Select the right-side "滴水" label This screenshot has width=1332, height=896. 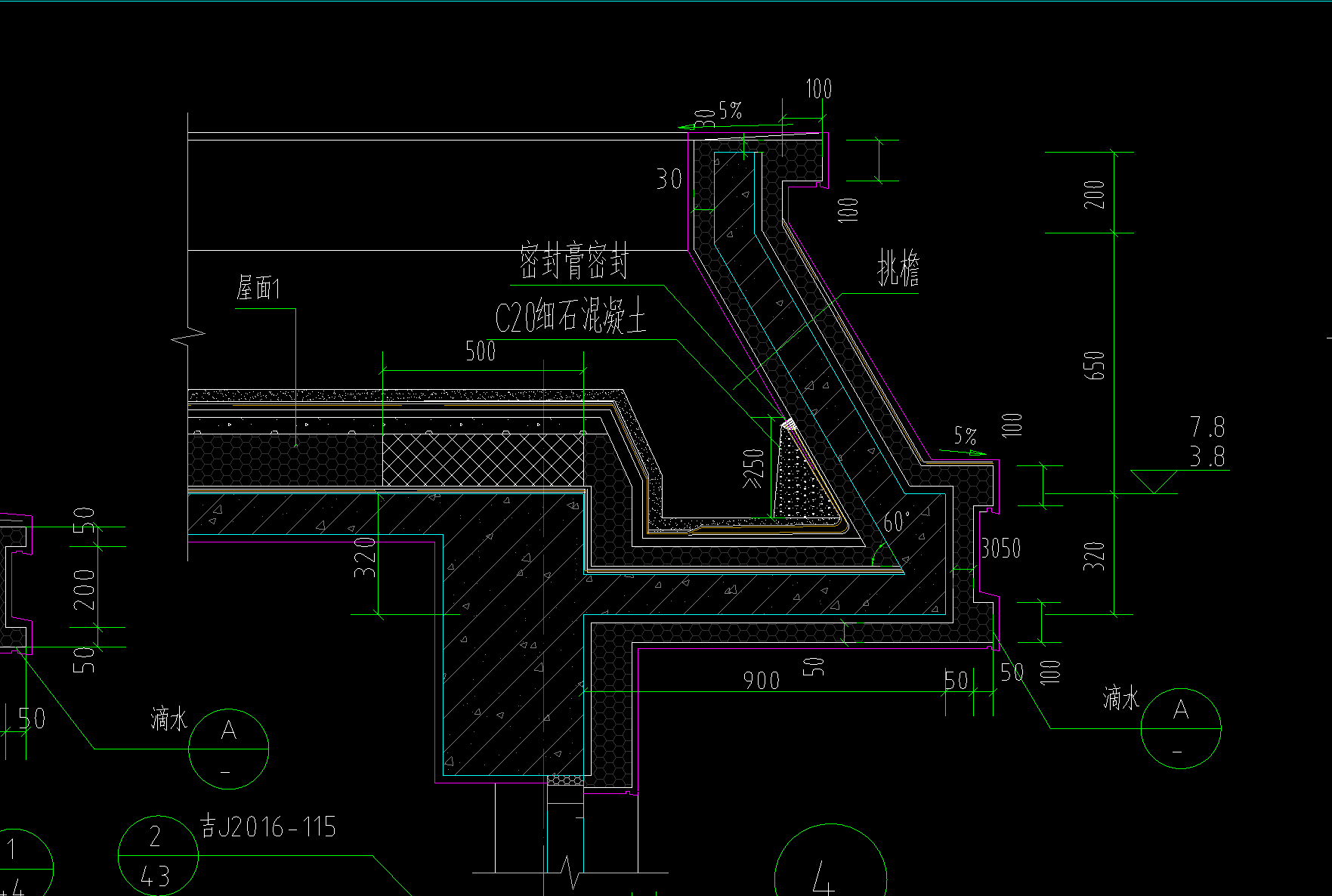[1120, 698]
